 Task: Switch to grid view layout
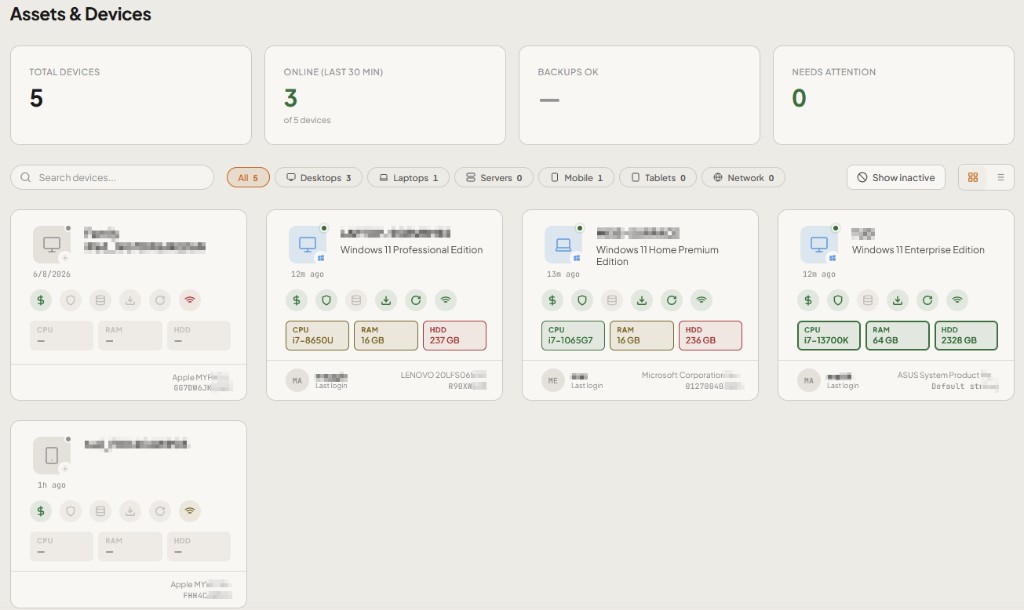973,178
